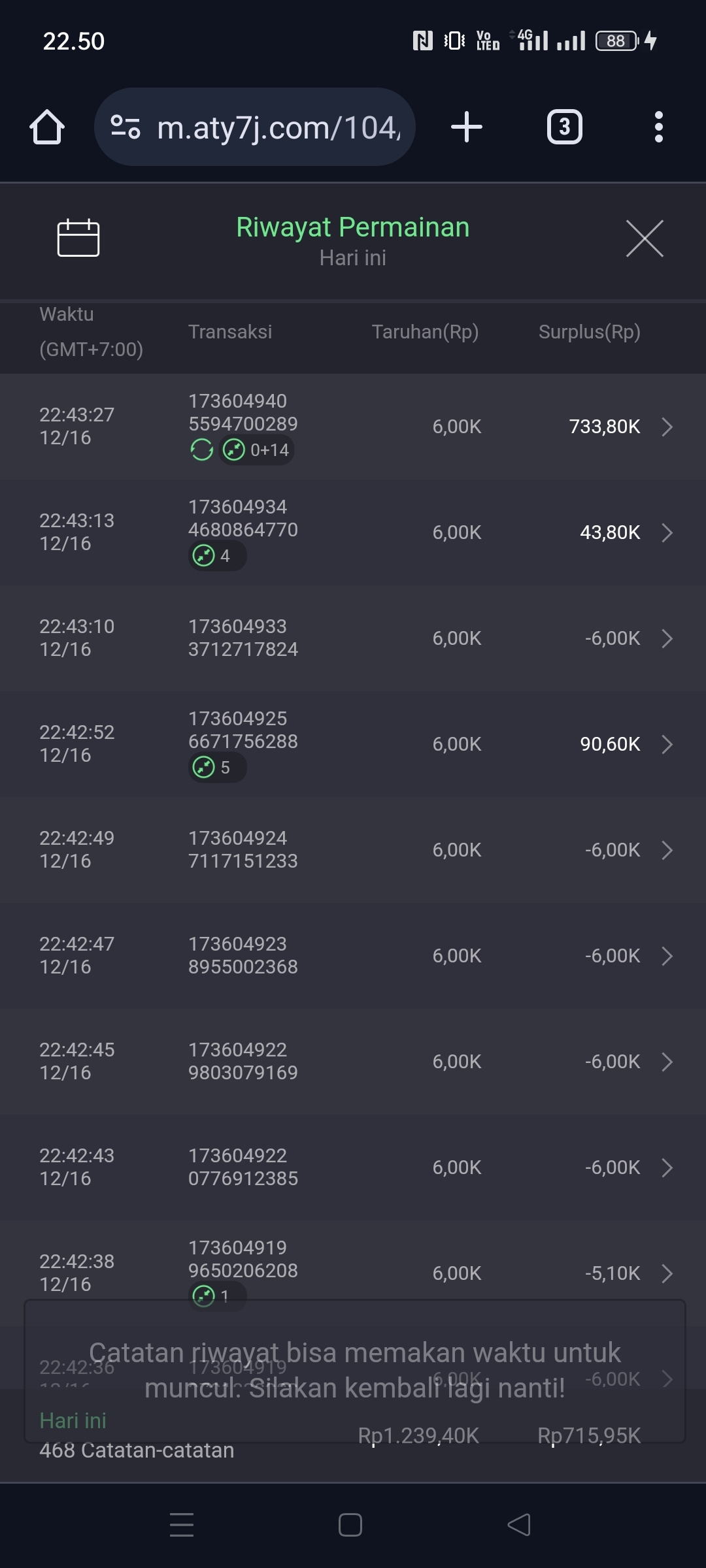Open the calendar date picker icon

(x=78, y=238)
